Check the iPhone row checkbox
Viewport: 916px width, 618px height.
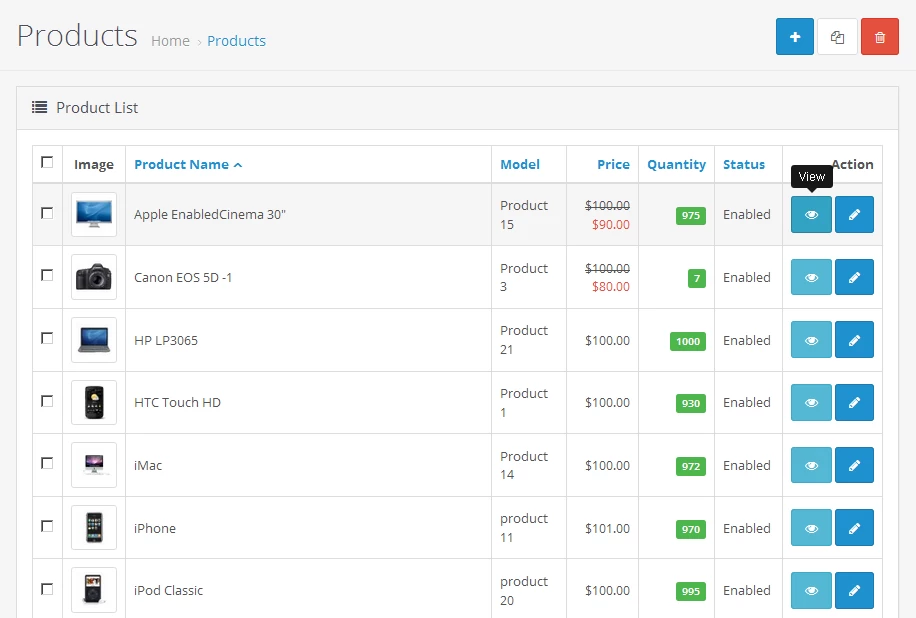pos(47,526)
